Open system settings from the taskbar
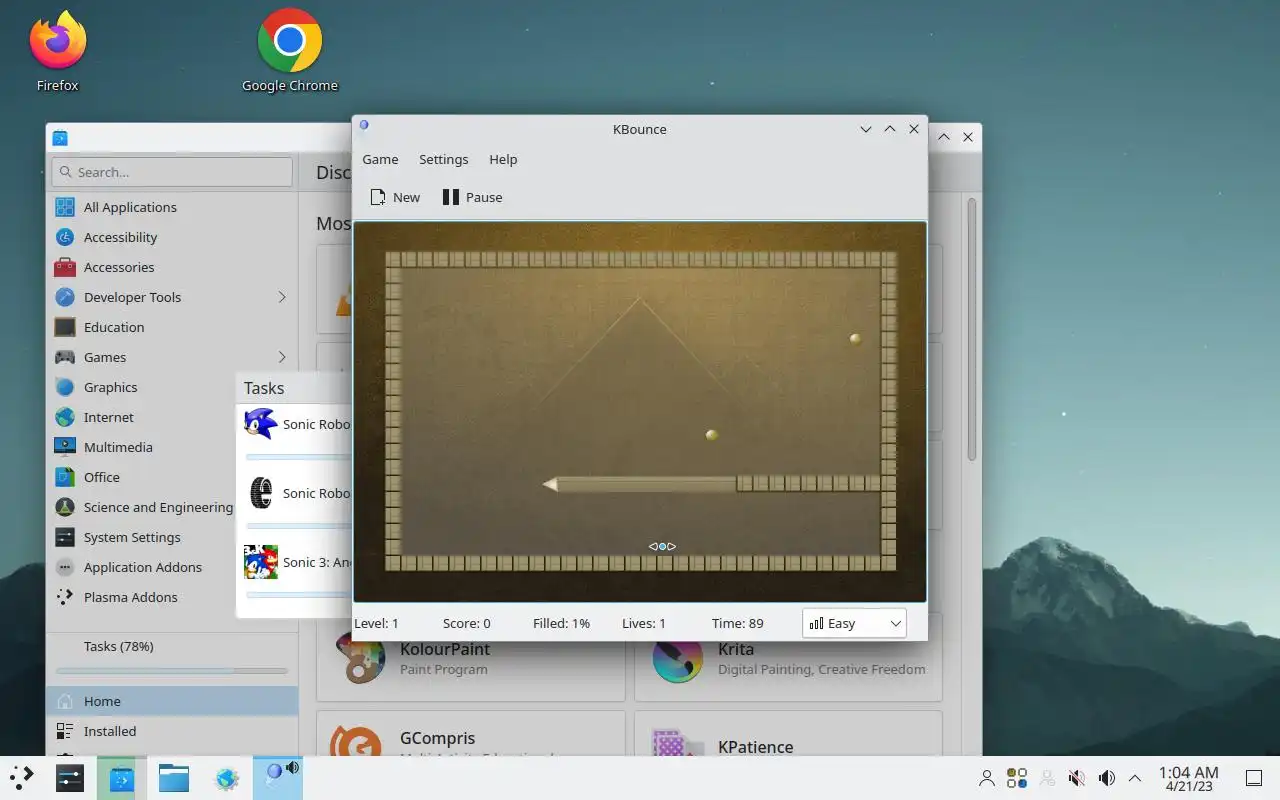The width and height of the screenshot is (1280, 800). click(x=70, y=778)
